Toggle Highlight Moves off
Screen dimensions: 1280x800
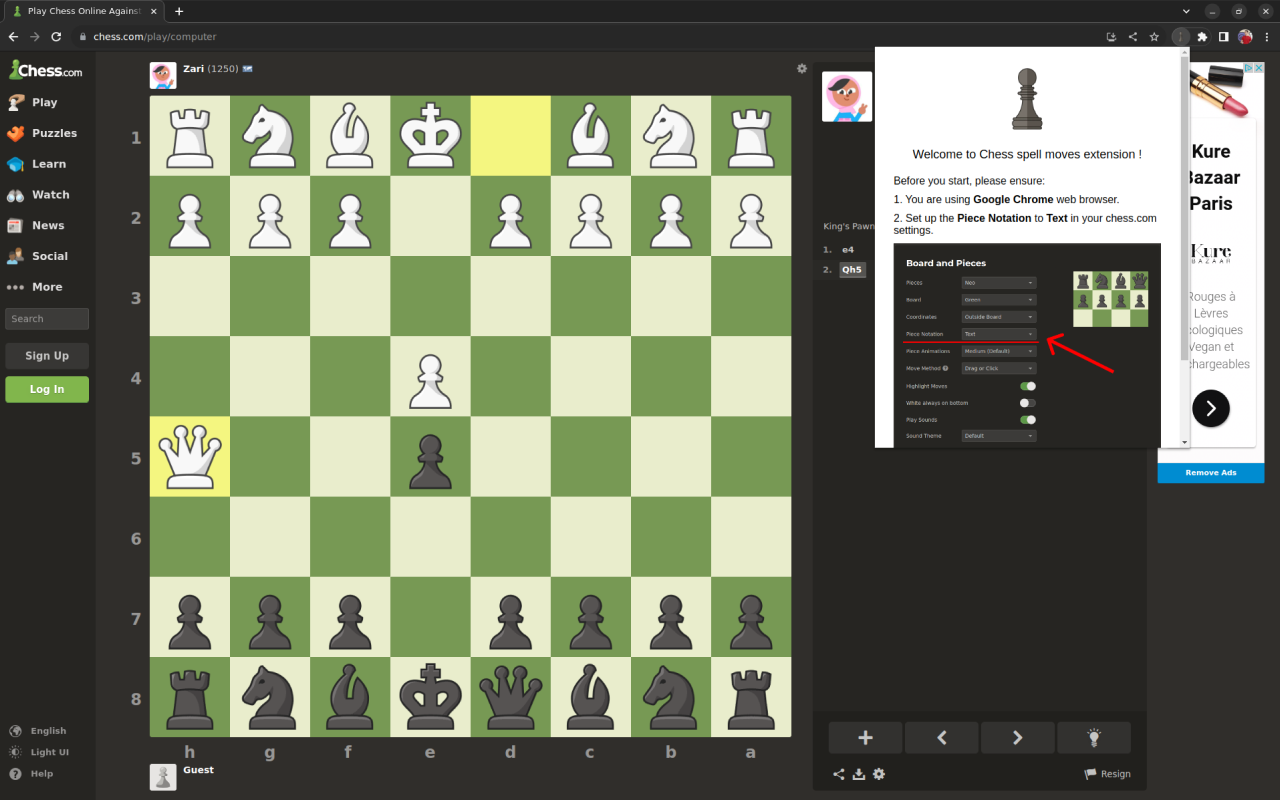tap(1028, 386)
